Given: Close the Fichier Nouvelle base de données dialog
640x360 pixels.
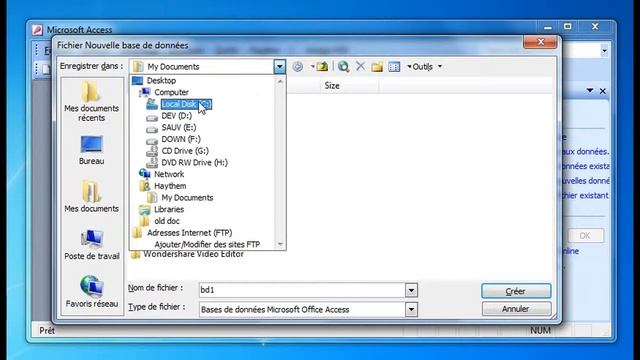Looking at the screenshot, I should click(x=540, y=42).
